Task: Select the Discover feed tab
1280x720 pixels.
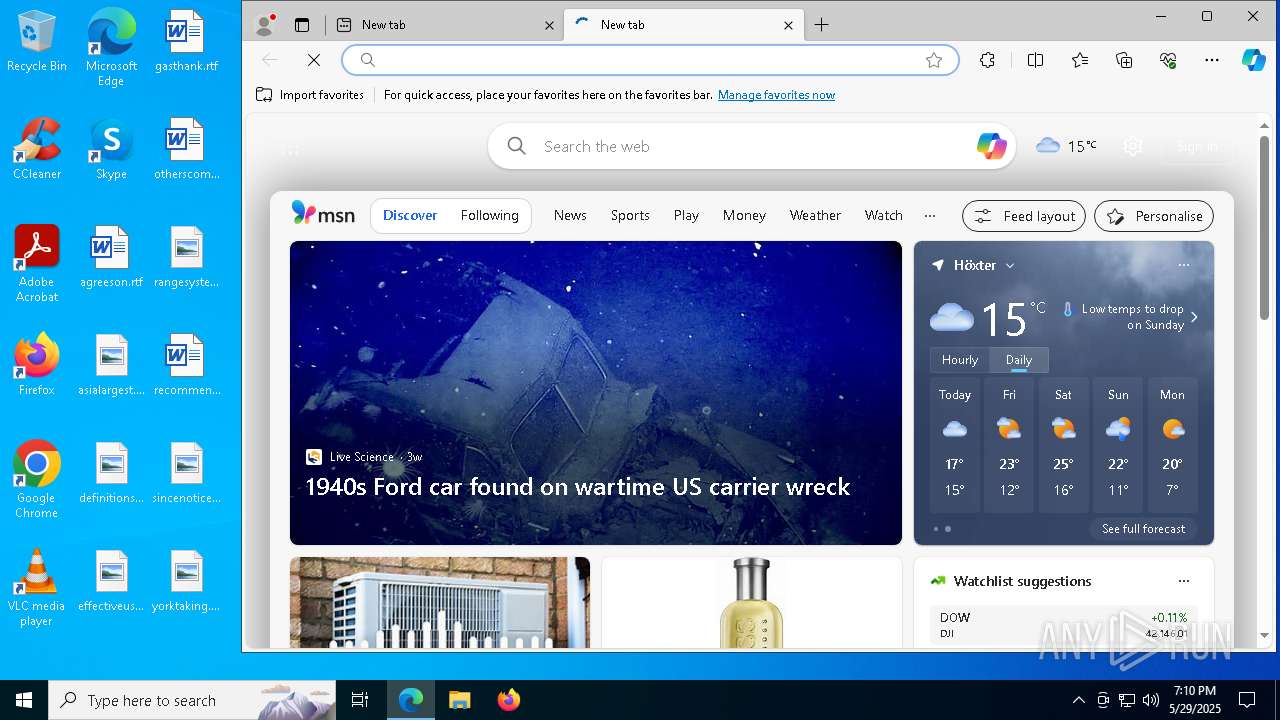Action: coord(410,215)
